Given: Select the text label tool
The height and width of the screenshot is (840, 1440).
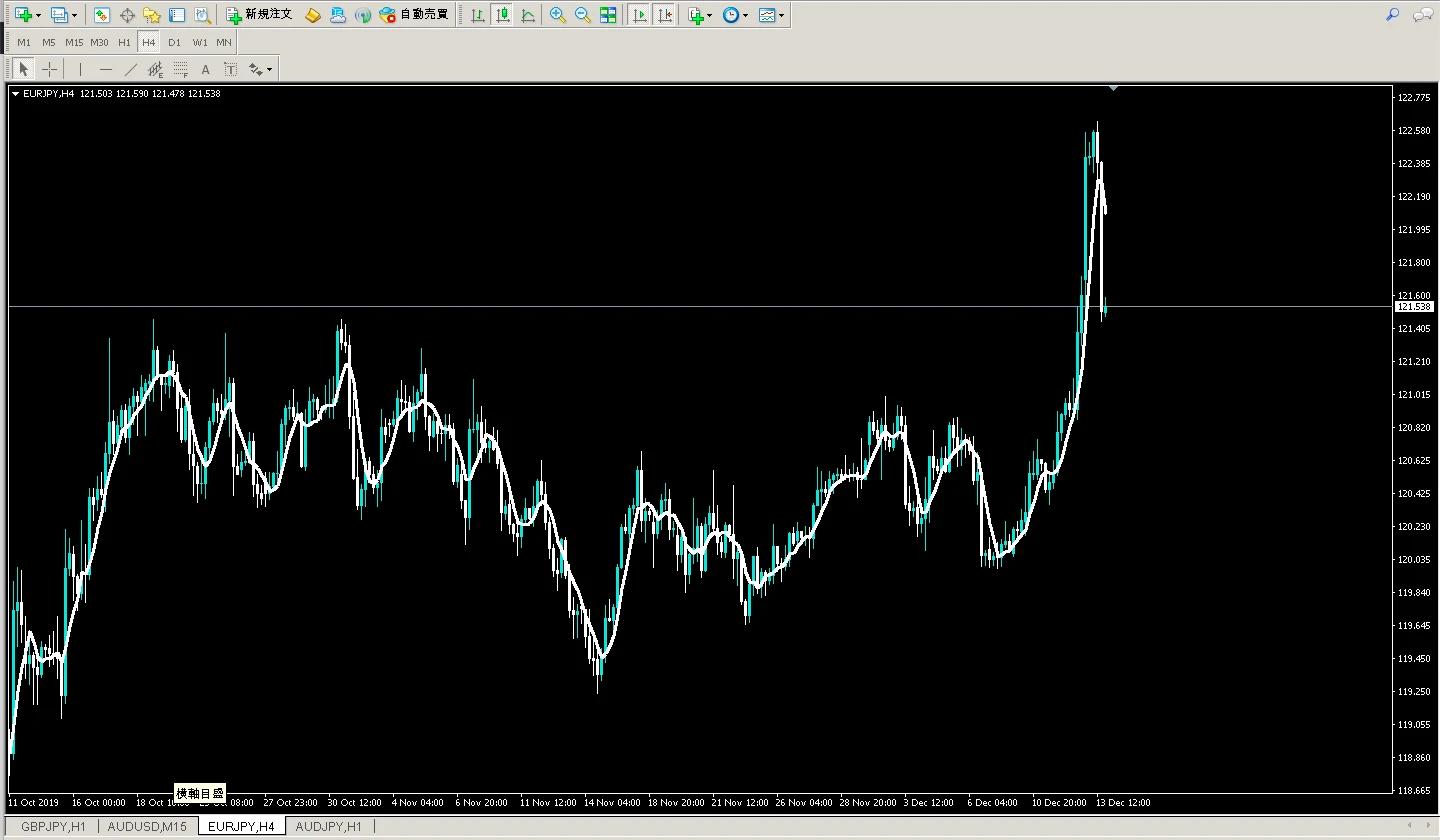Looking at the screenshot, I should coord(205,69).
